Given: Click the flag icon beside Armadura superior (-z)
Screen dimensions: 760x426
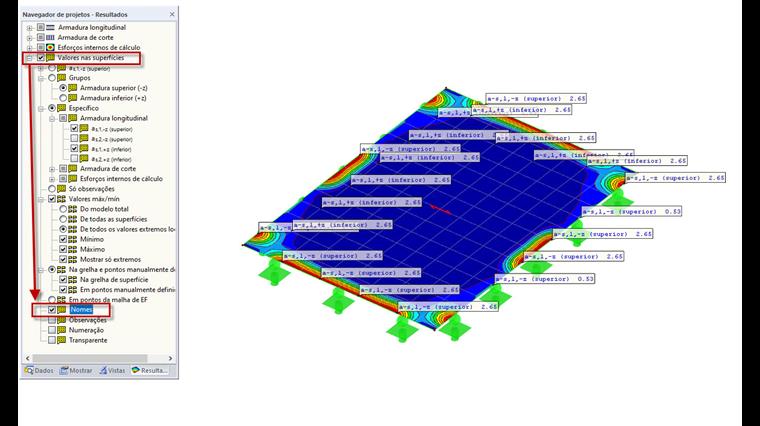Looking at the screenshot, I should pos(73,88).
